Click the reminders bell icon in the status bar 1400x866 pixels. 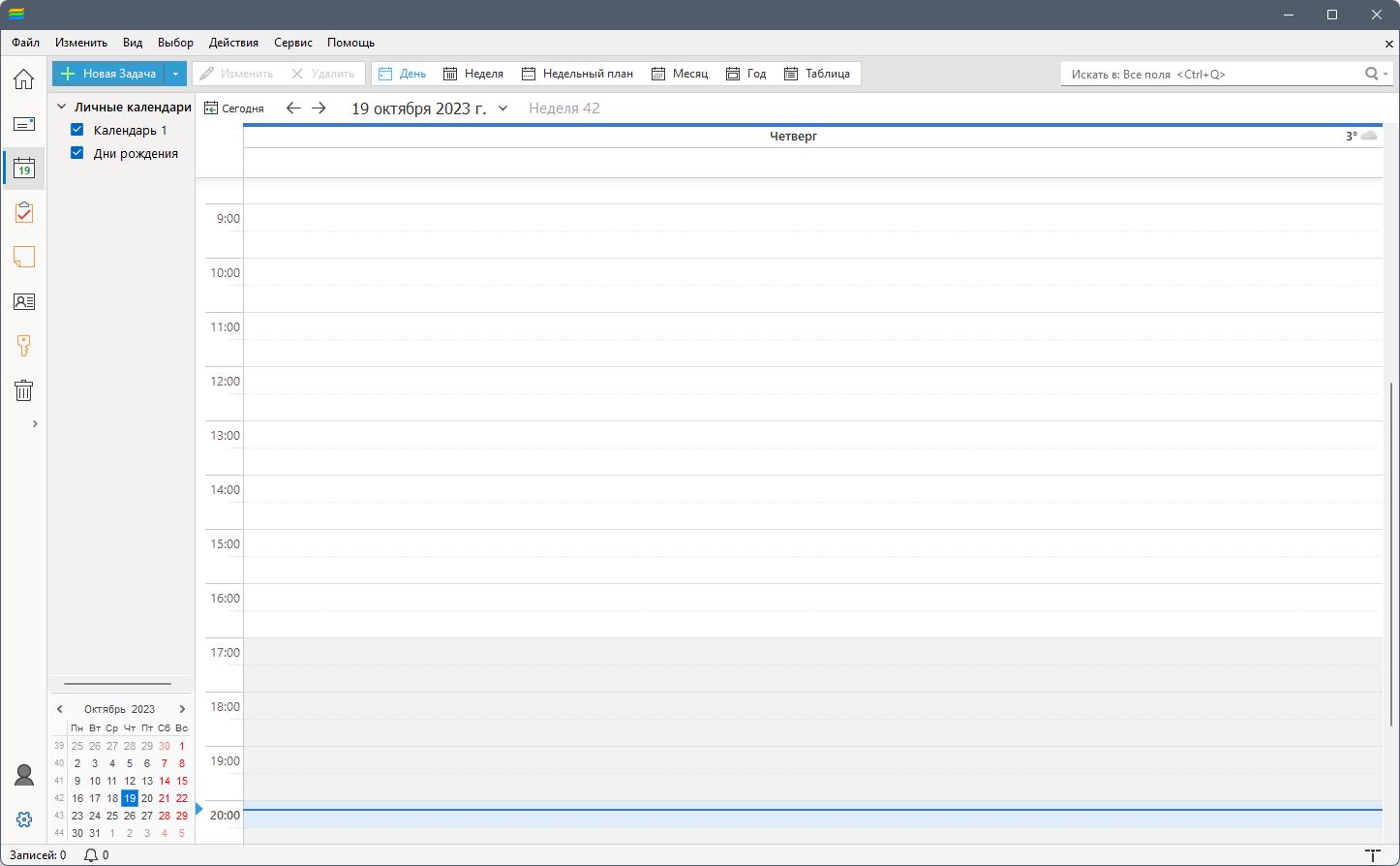92,855
